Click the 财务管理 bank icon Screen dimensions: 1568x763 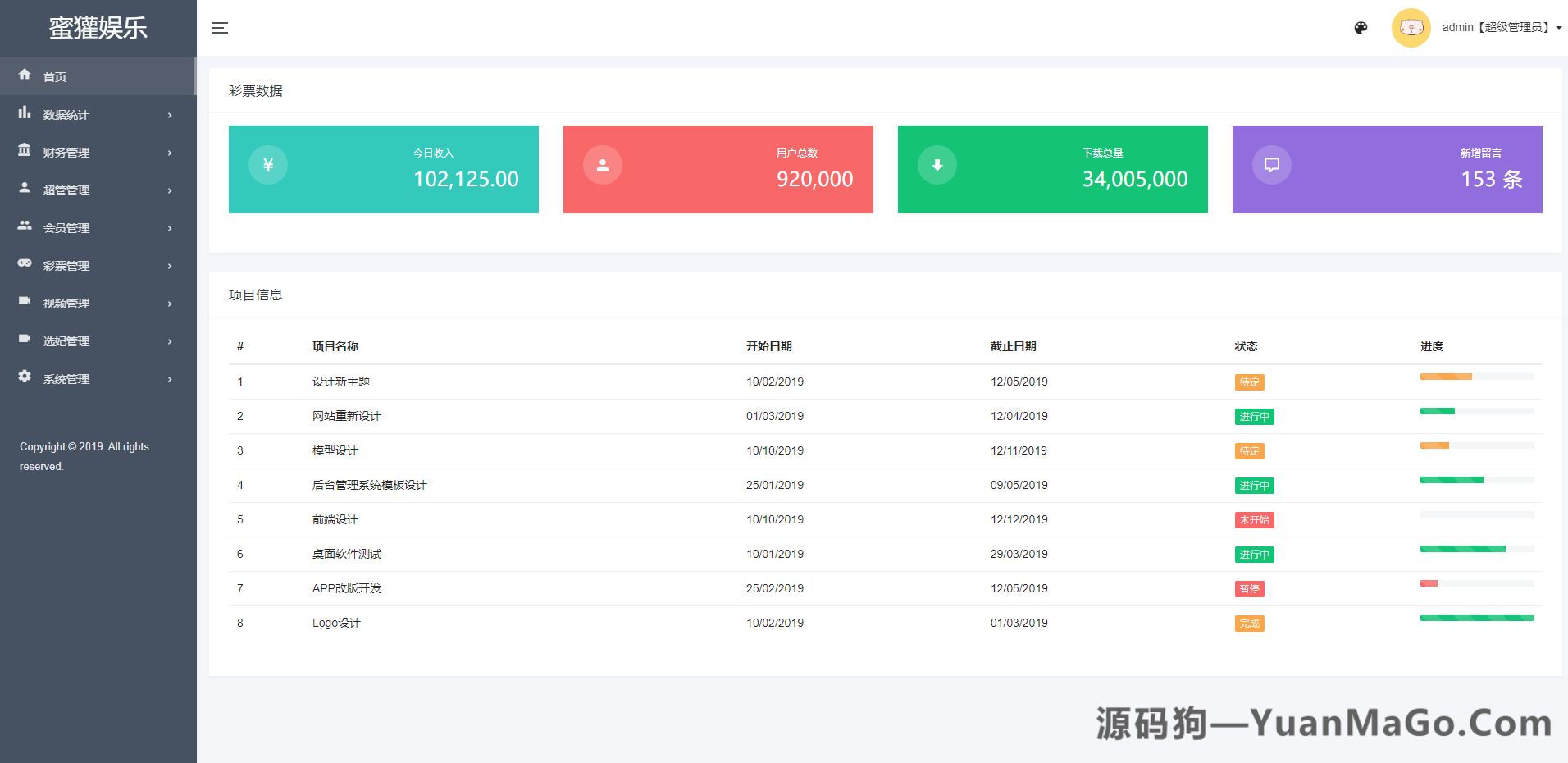pos(25,151)
